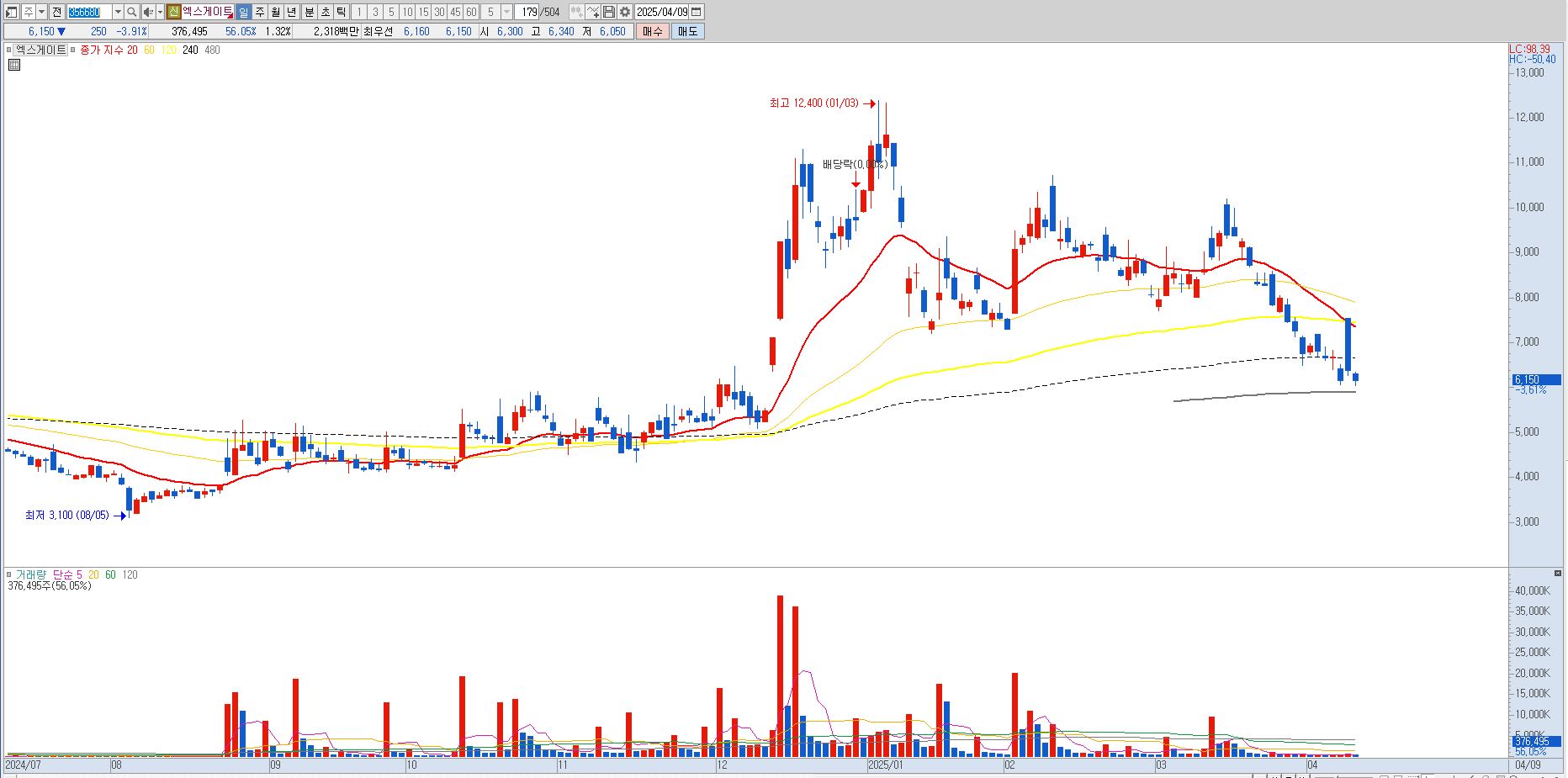Screen dimensions: 1568x778
Task: Expand the 주 type dropdown at top-left
Action: coord(41,12)
